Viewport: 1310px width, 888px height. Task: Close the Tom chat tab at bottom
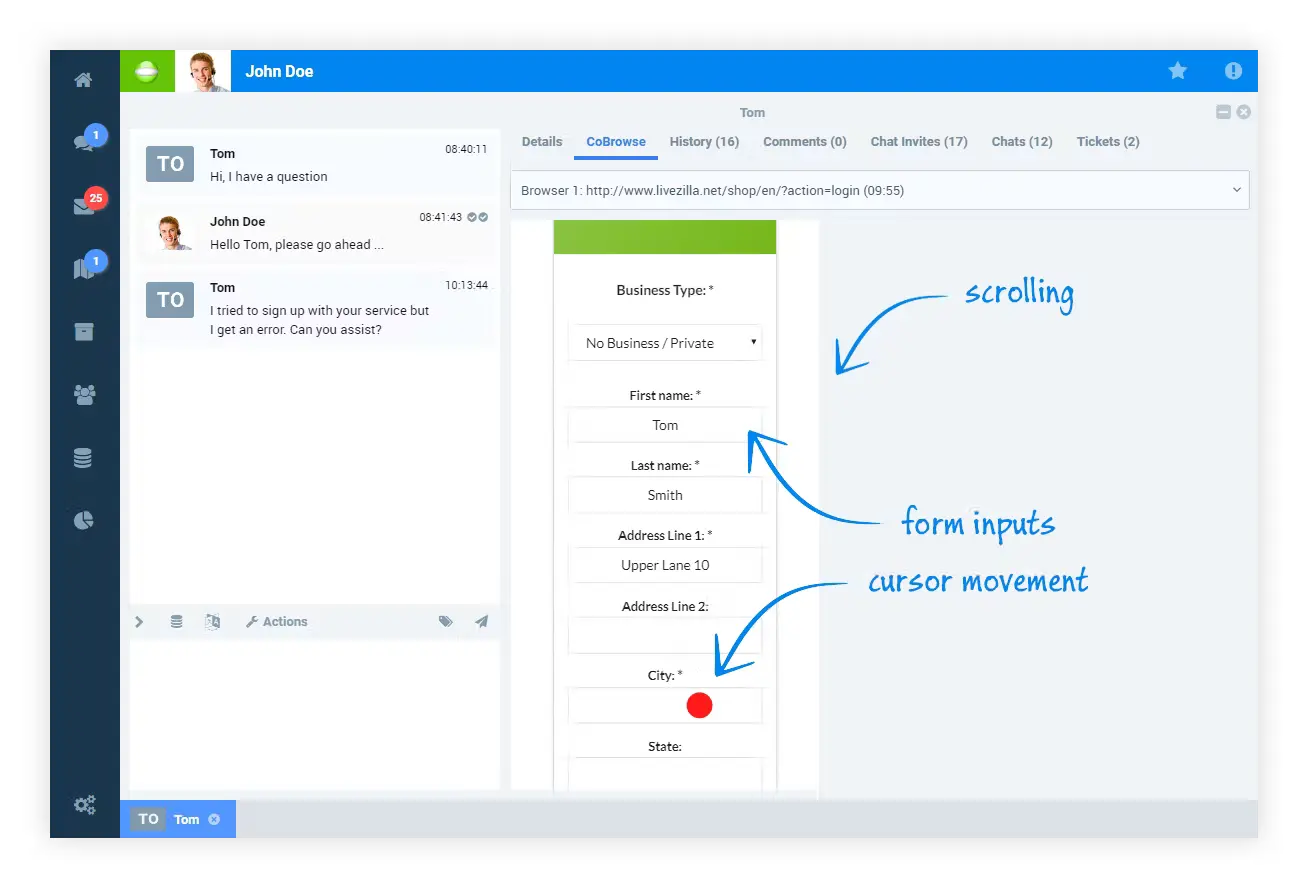[214, 819]
